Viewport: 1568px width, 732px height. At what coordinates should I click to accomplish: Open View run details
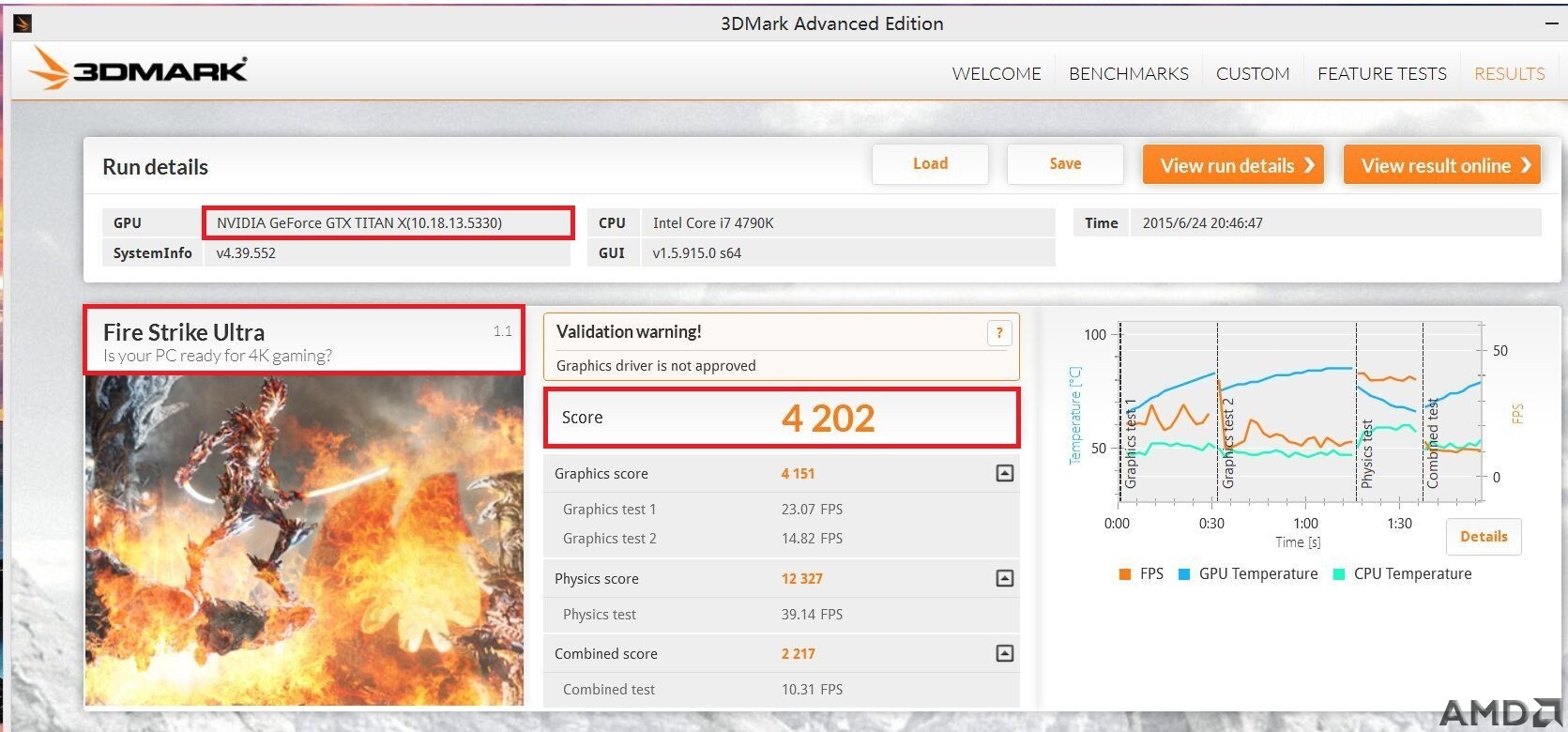pos(1233,165)
